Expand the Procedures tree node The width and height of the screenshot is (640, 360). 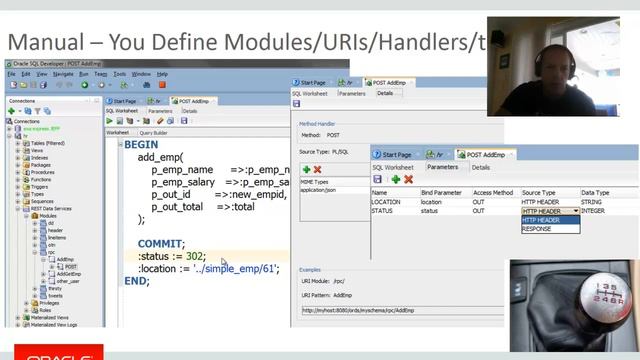tap(18, 172)
